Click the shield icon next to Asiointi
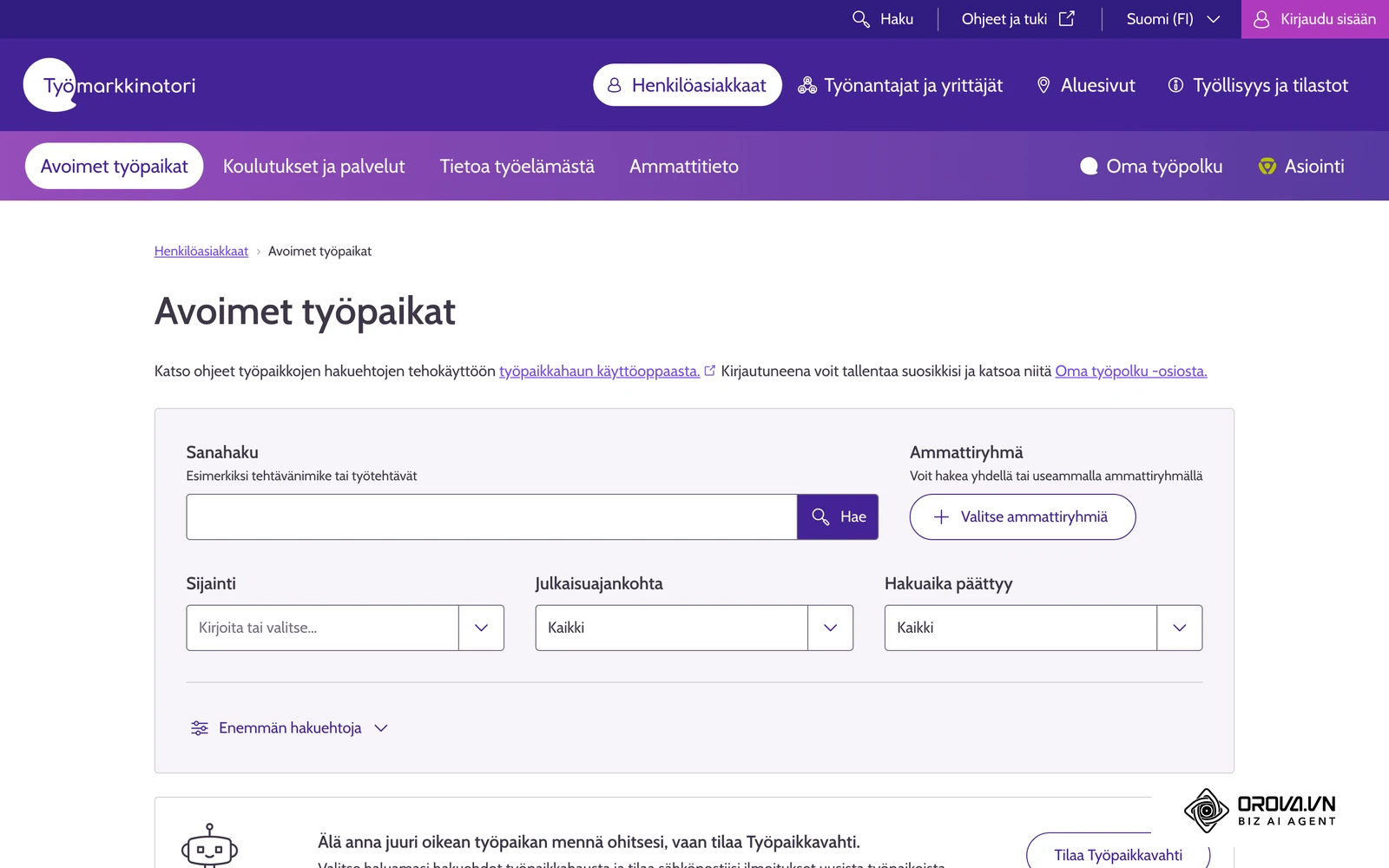 pyautogui.click(x=1267, y=166)
